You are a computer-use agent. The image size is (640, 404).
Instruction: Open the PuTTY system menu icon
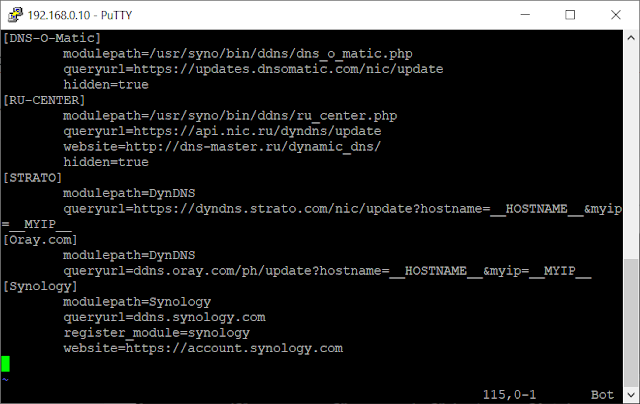pos(15,15)
